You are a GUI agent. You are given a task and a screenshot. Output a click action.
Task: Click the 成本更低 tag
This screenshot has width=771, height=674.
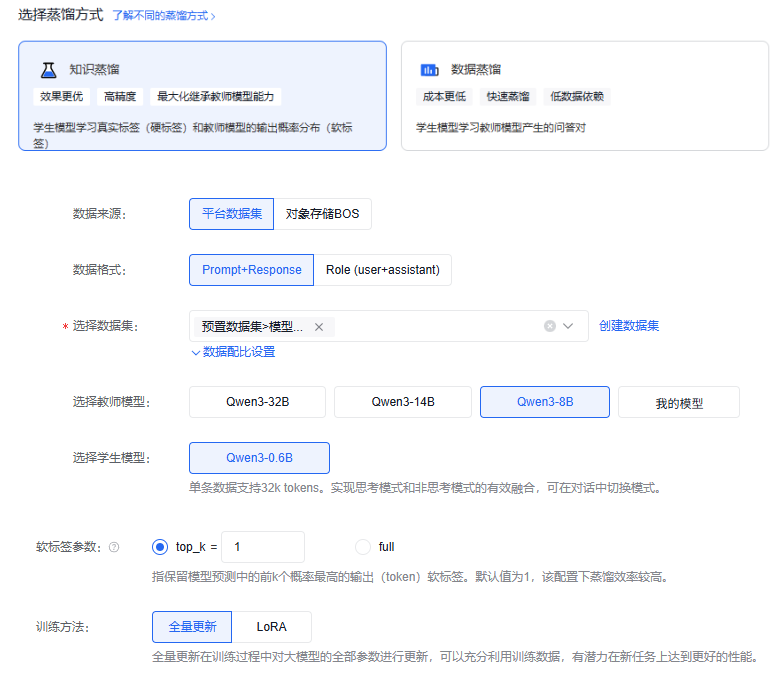pos(444,96)
